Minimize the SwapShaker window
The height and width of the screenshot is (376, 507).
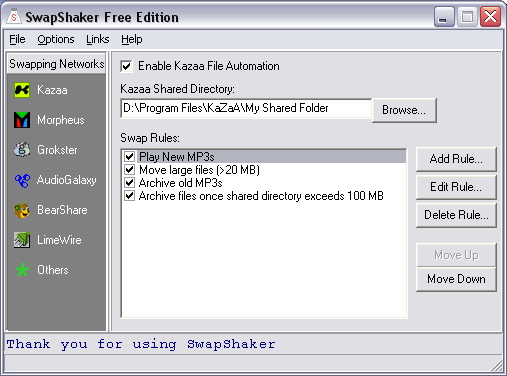pyautogui.click(x=444, y=17)
